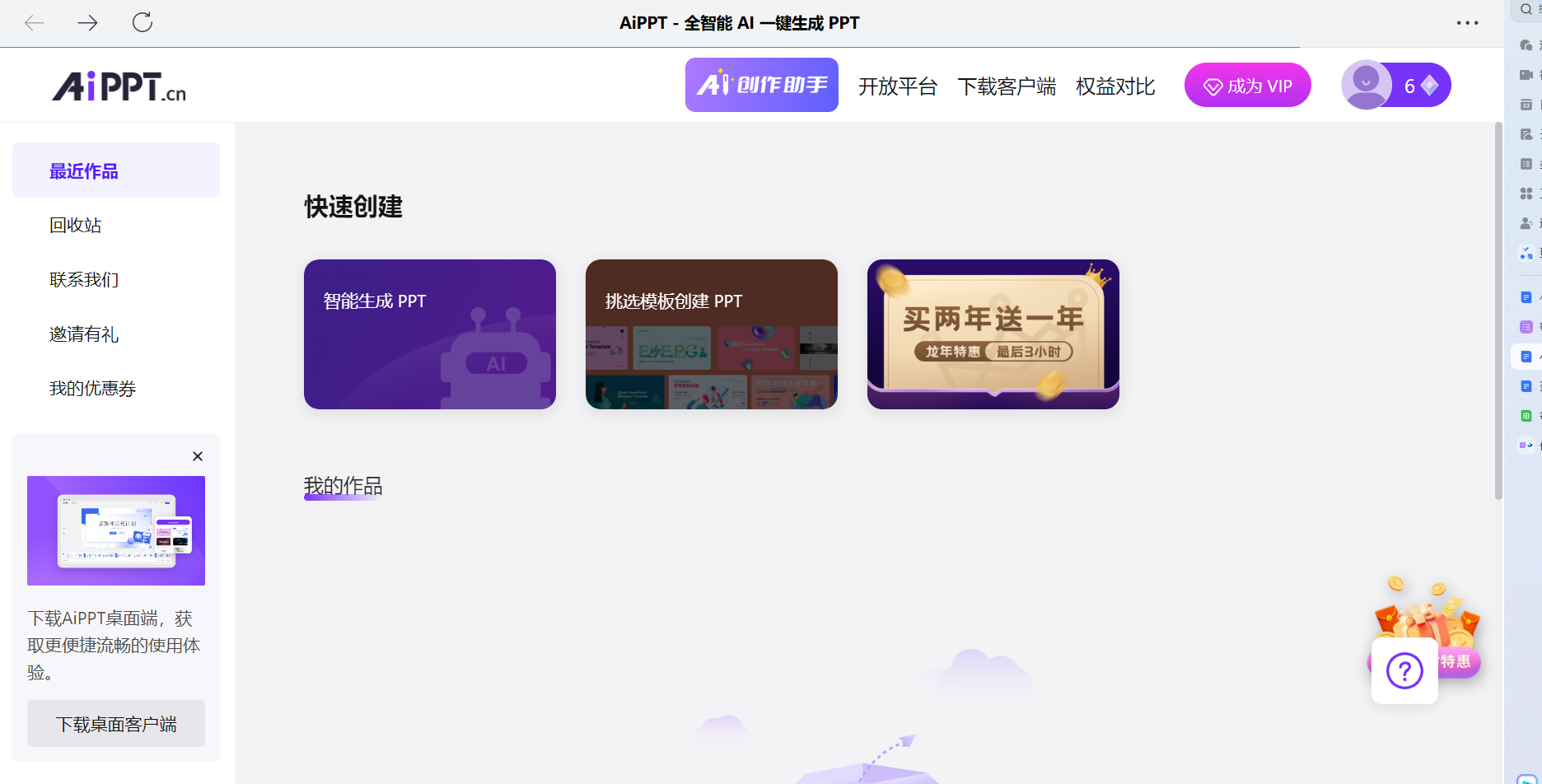Open the user avatar profile

[x=1366, y=85]
